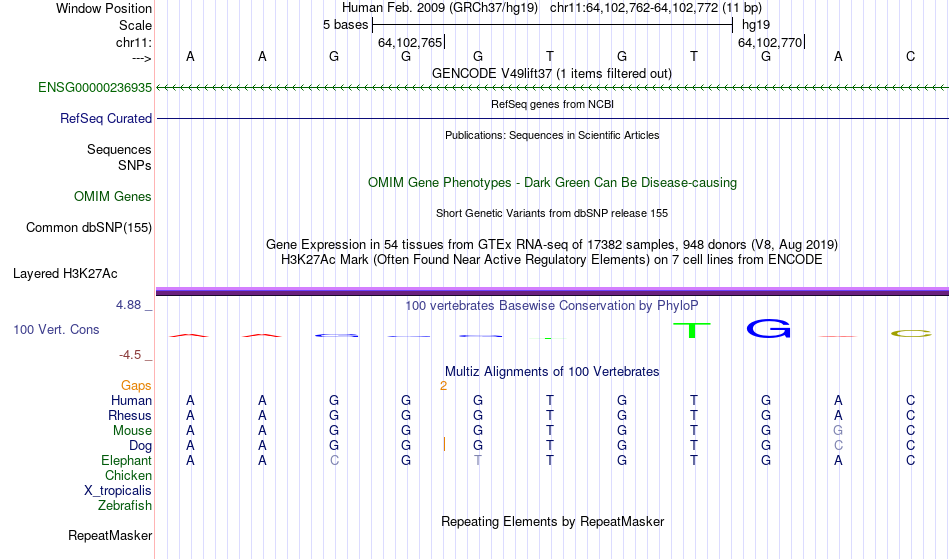Viewport: 950px width, 559px height.
Task: Click the orange Gaps row label
Action: (x=136, y=386)
